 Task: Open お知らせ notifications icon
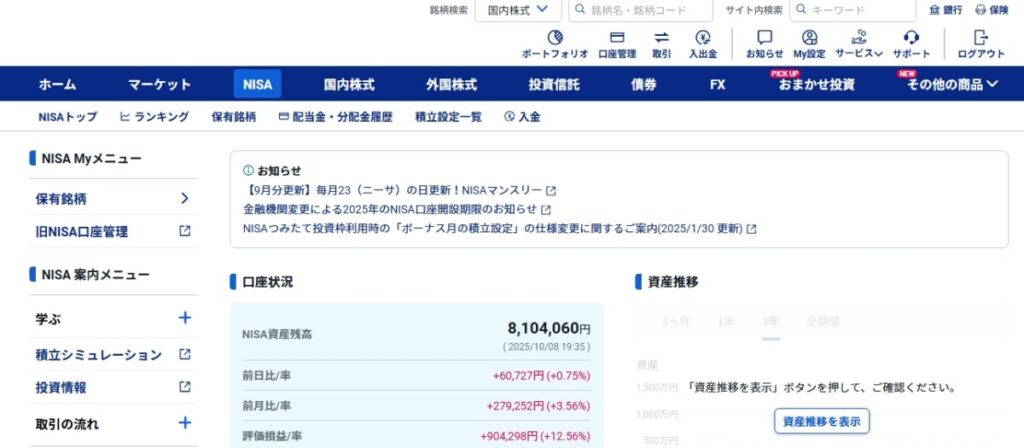(x=765, y=38)
